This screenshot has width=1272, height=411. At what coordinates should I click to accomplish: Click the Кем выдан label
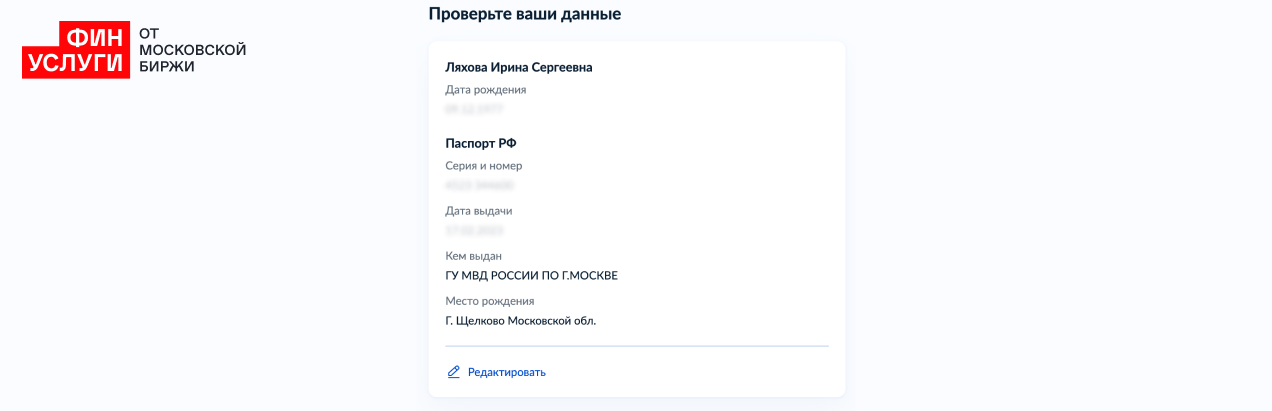[x=474, y=256]
